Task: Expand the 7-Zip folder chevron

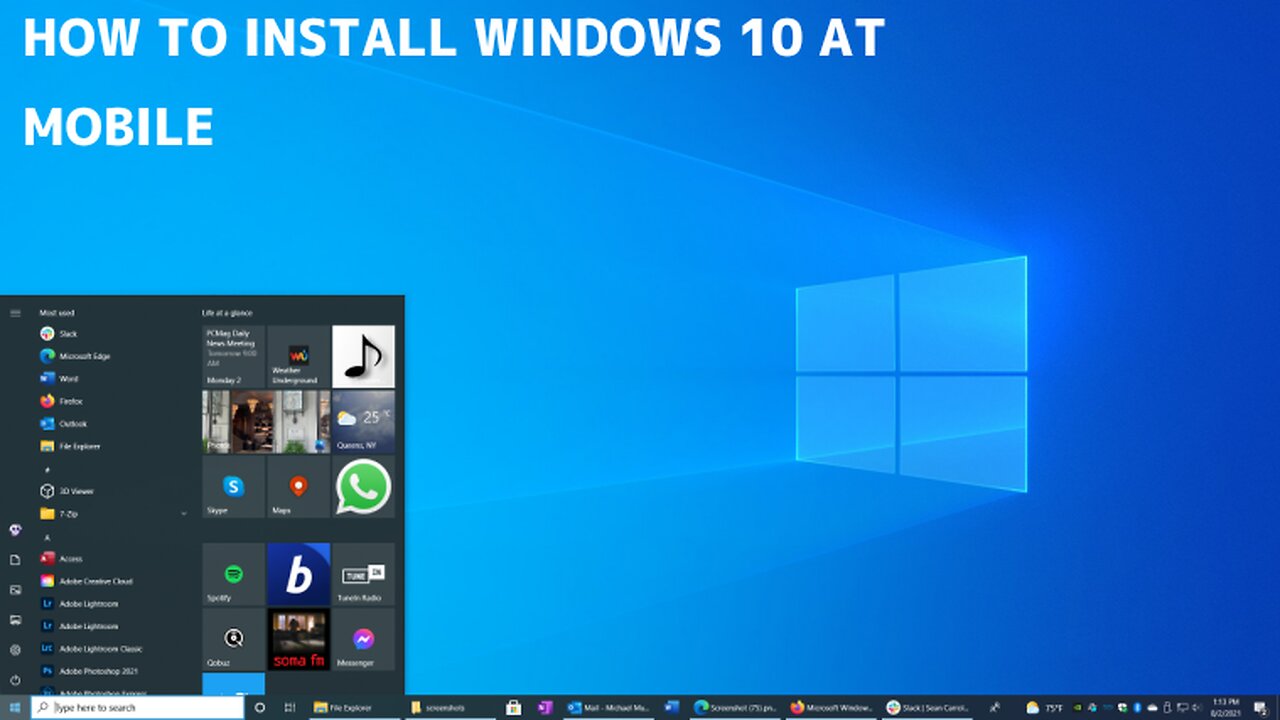Action: [x=183, y=514]
